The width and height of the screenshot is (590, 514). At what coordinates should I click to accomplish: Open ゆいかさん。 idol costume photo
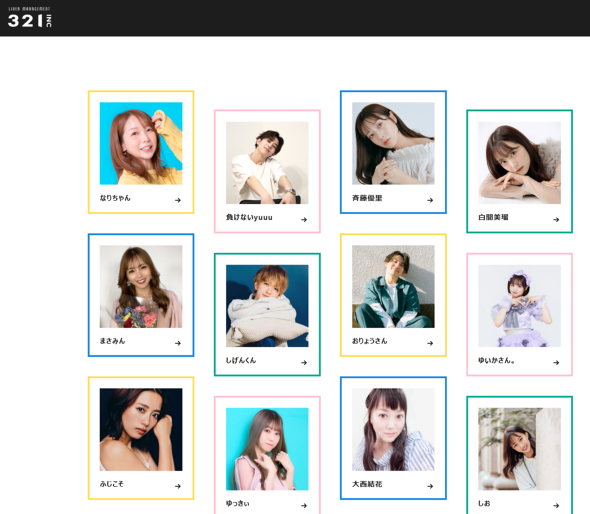pyautogui.click(x=519, y=306)
